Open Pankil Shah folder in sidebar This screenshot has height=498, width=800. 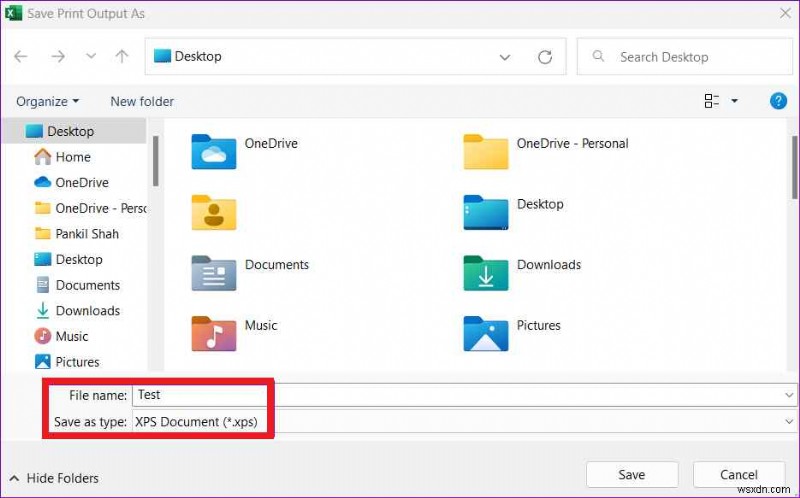tap(76, 234)
